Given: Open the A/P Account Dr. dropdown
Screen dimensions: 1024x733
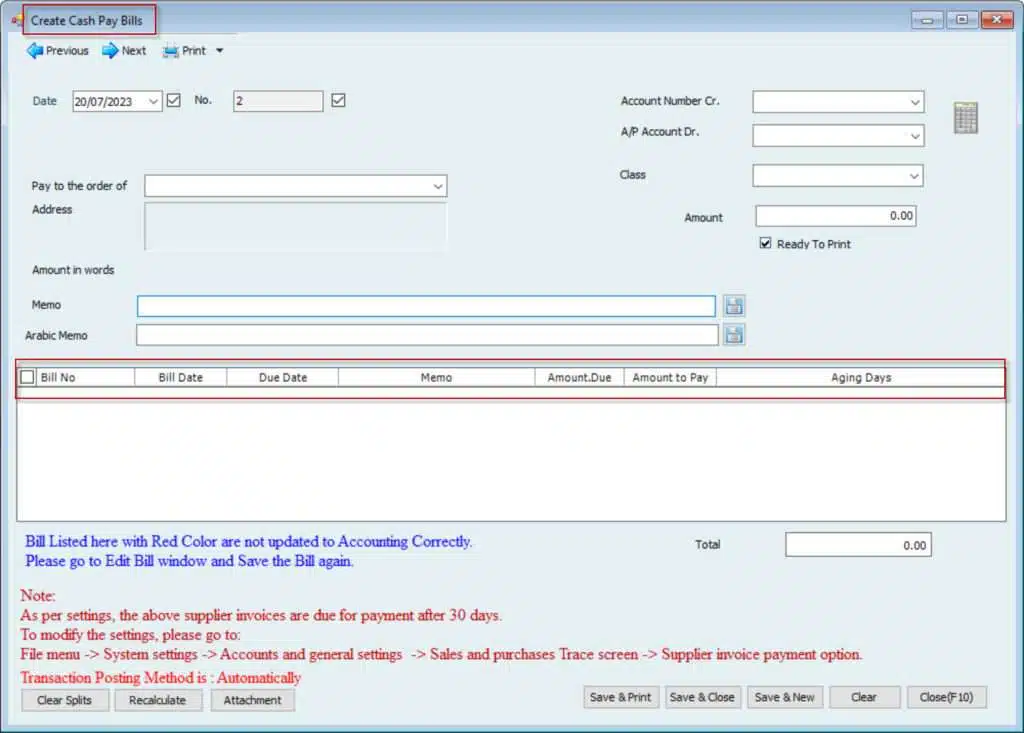Looking at the screenshot, I should pos(914,136).
